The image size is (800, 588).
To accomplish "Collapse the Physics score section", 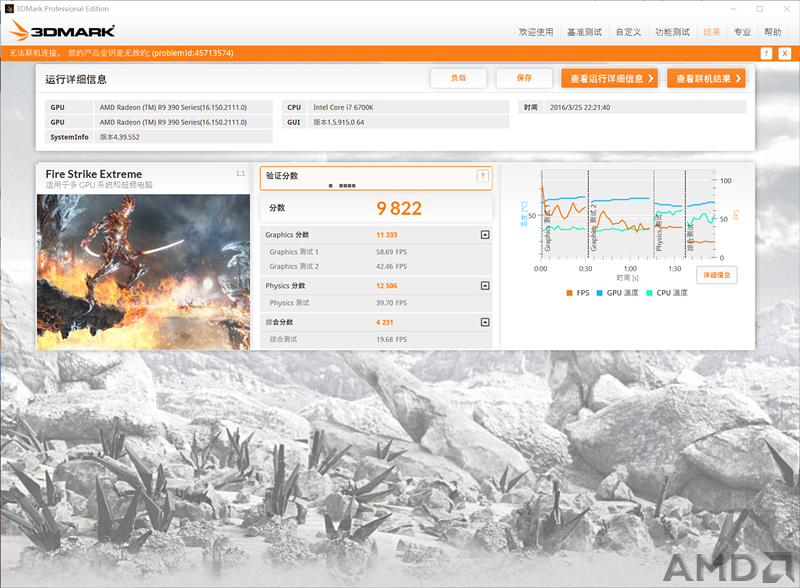I will [485, 286].
